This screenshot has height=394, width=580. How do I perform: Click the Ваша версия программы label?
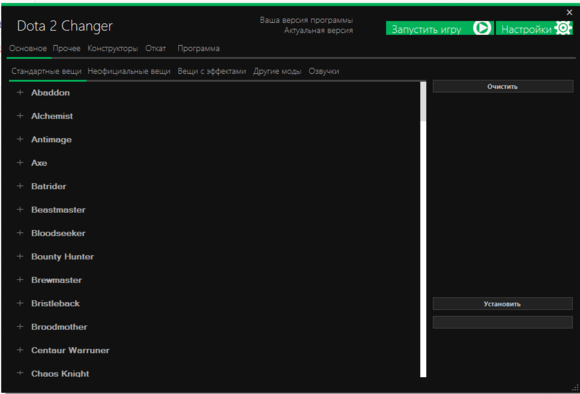[306, 20]
